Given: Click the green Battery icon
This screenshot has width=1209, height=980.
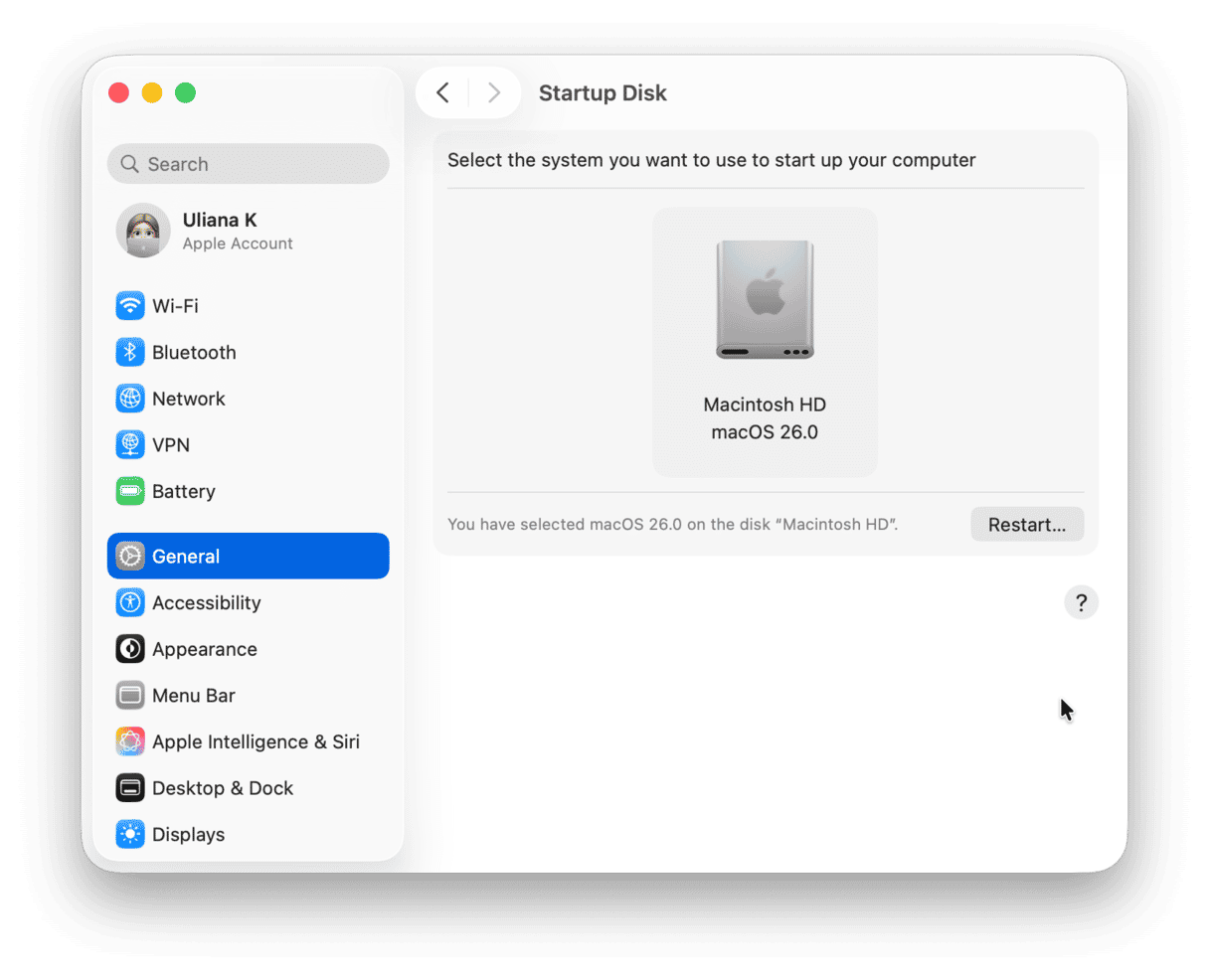Looking at the screenshot, I should 130,491.
